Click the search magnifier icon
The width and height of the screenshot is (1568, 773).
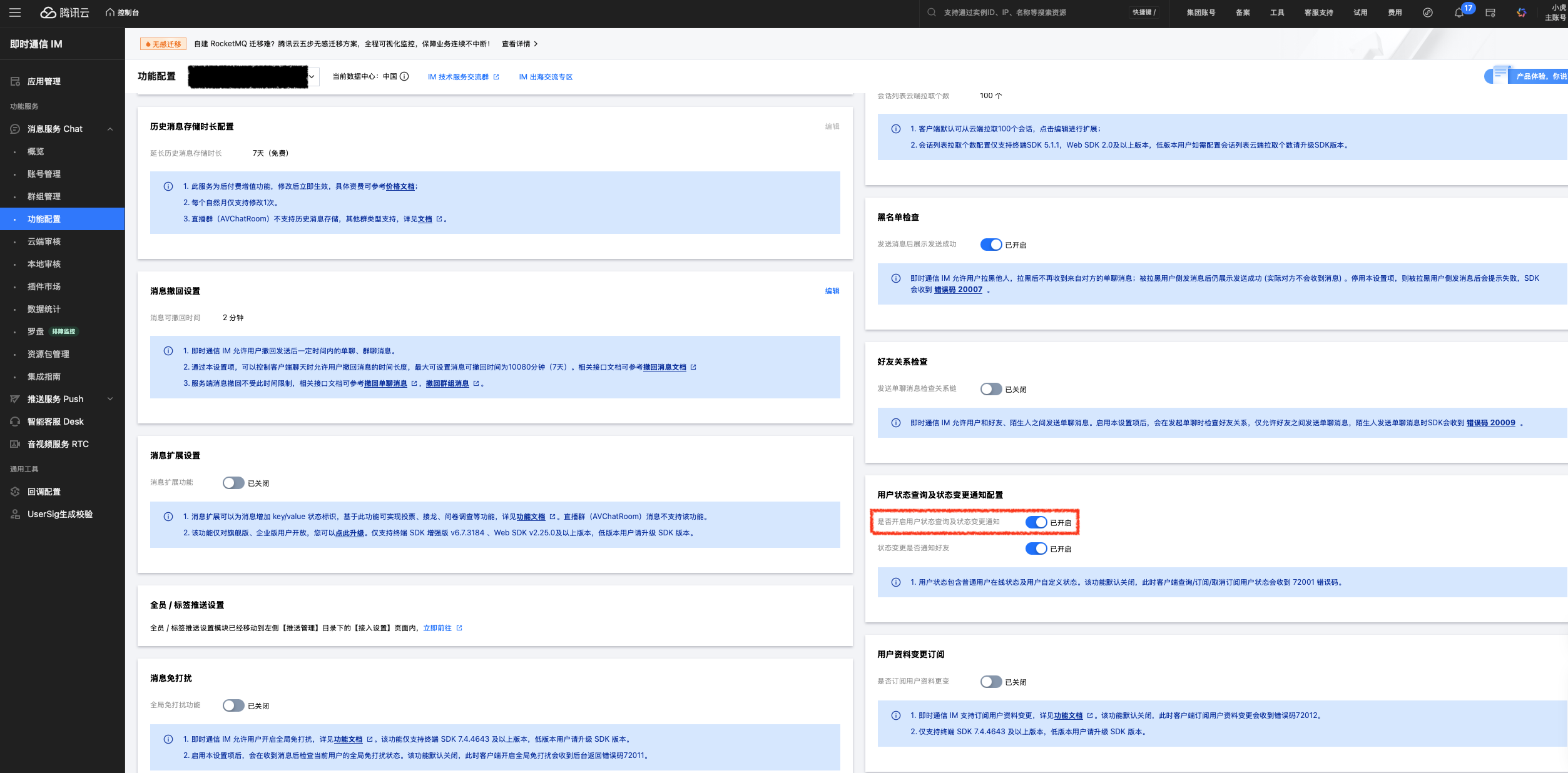point(932,13)
